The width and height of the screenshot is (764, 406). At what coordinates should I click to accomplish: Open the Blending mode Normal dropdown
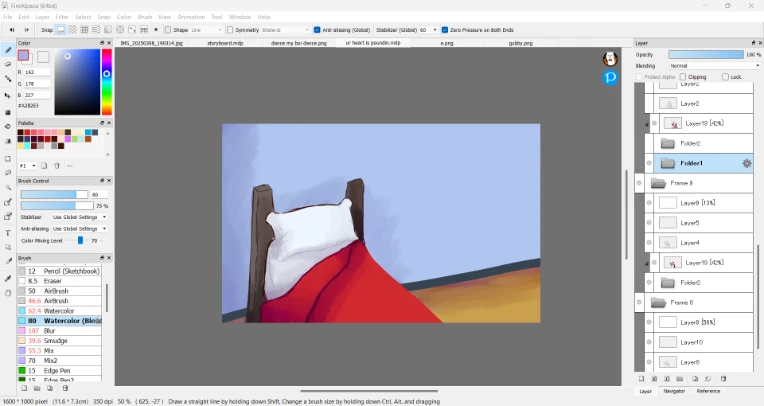[714, 66]
